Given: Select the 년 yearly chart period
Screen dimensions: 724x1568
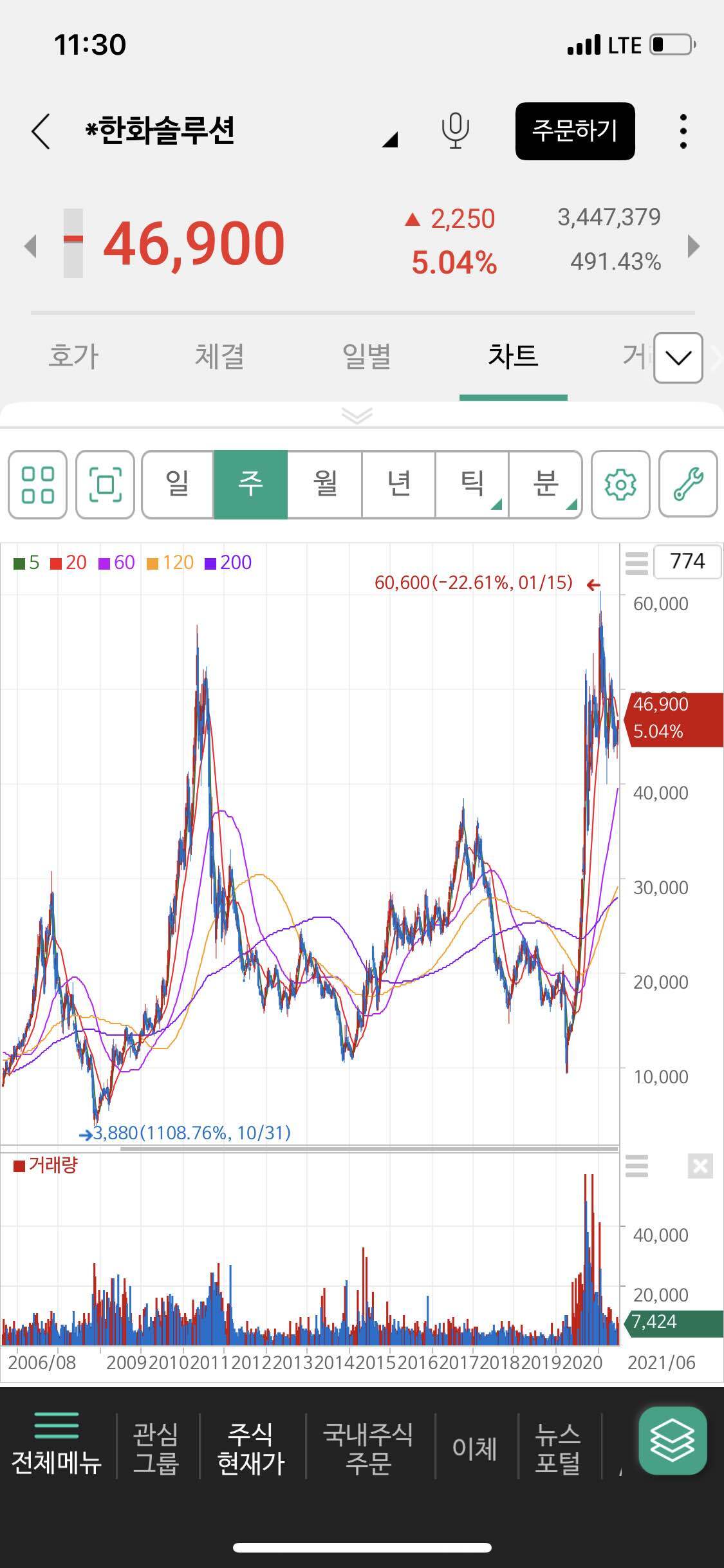Looking at the screenshot, I should (398, 484).
